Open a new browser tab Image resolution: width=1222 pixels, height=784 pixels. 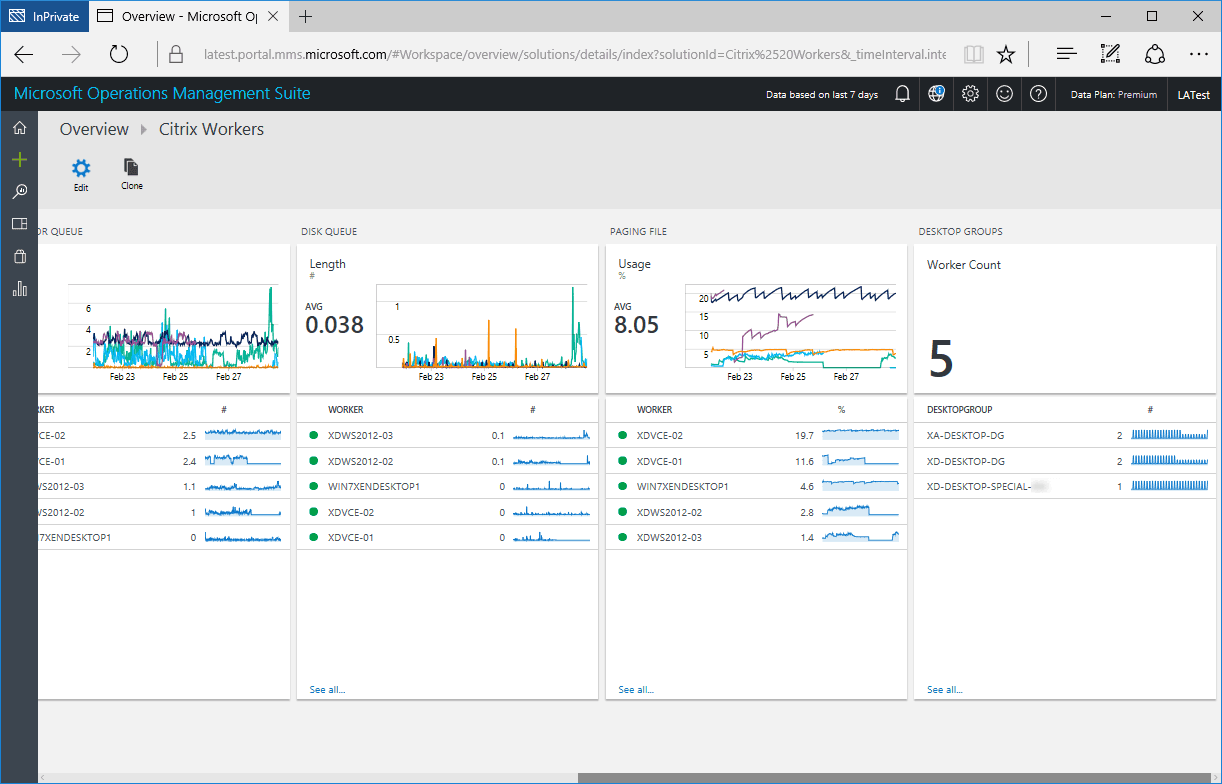point(305,16)
